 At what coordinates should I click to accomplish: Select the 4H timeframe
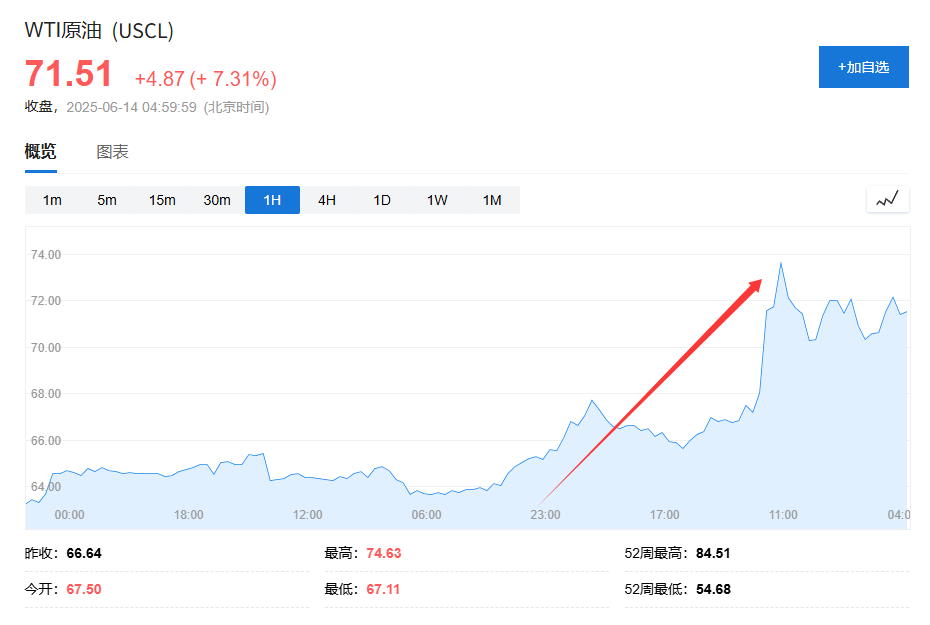click(x=326, y=199)
